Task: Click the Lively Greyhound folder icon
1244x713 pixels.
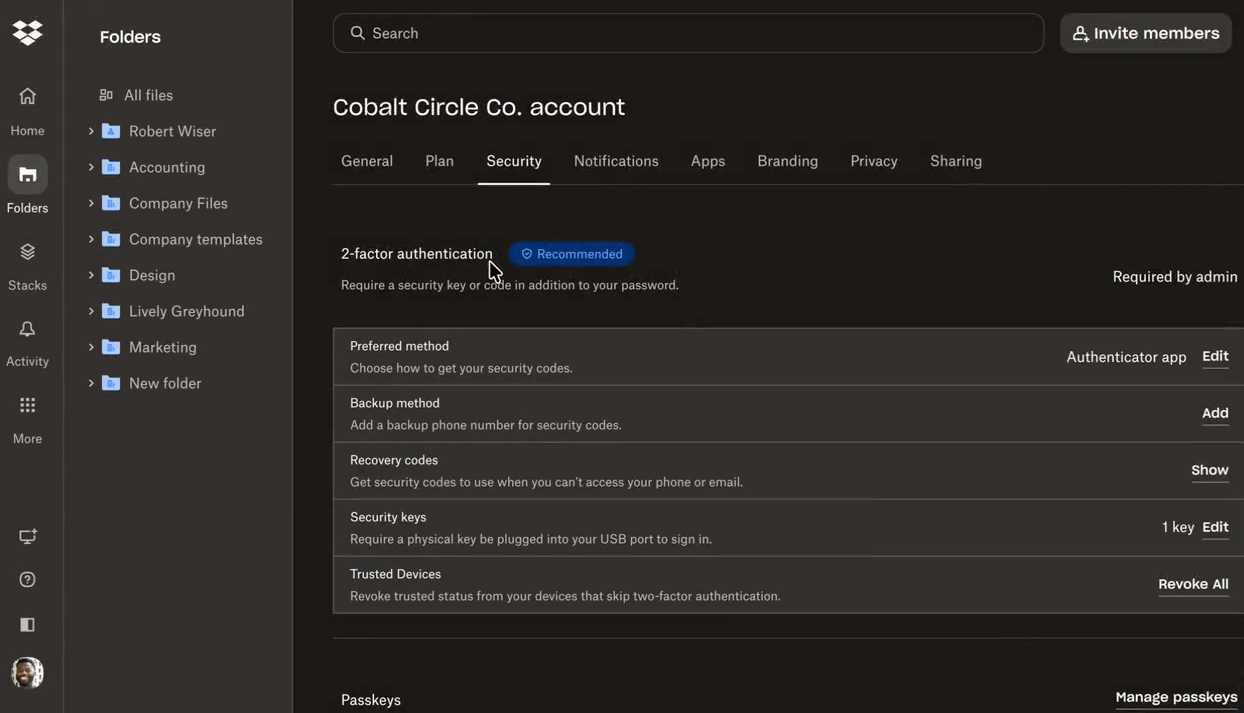Action: pos(111,311)
